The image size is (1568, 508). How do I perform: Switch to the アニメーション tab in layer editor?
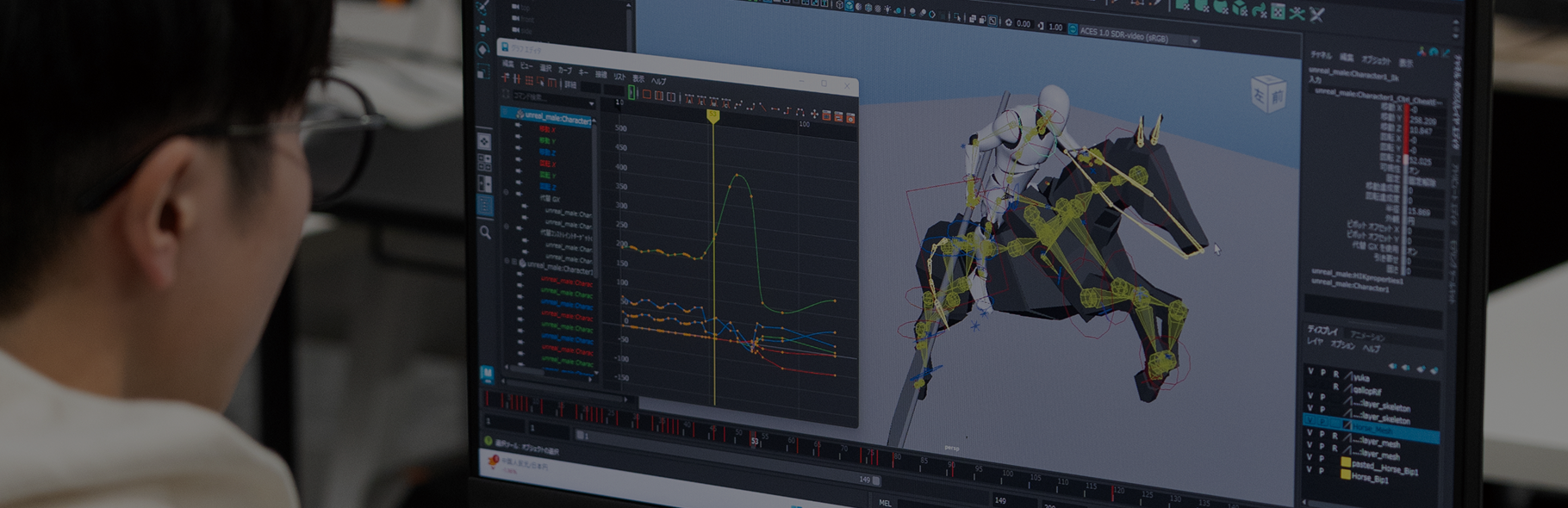[1367, 337]
